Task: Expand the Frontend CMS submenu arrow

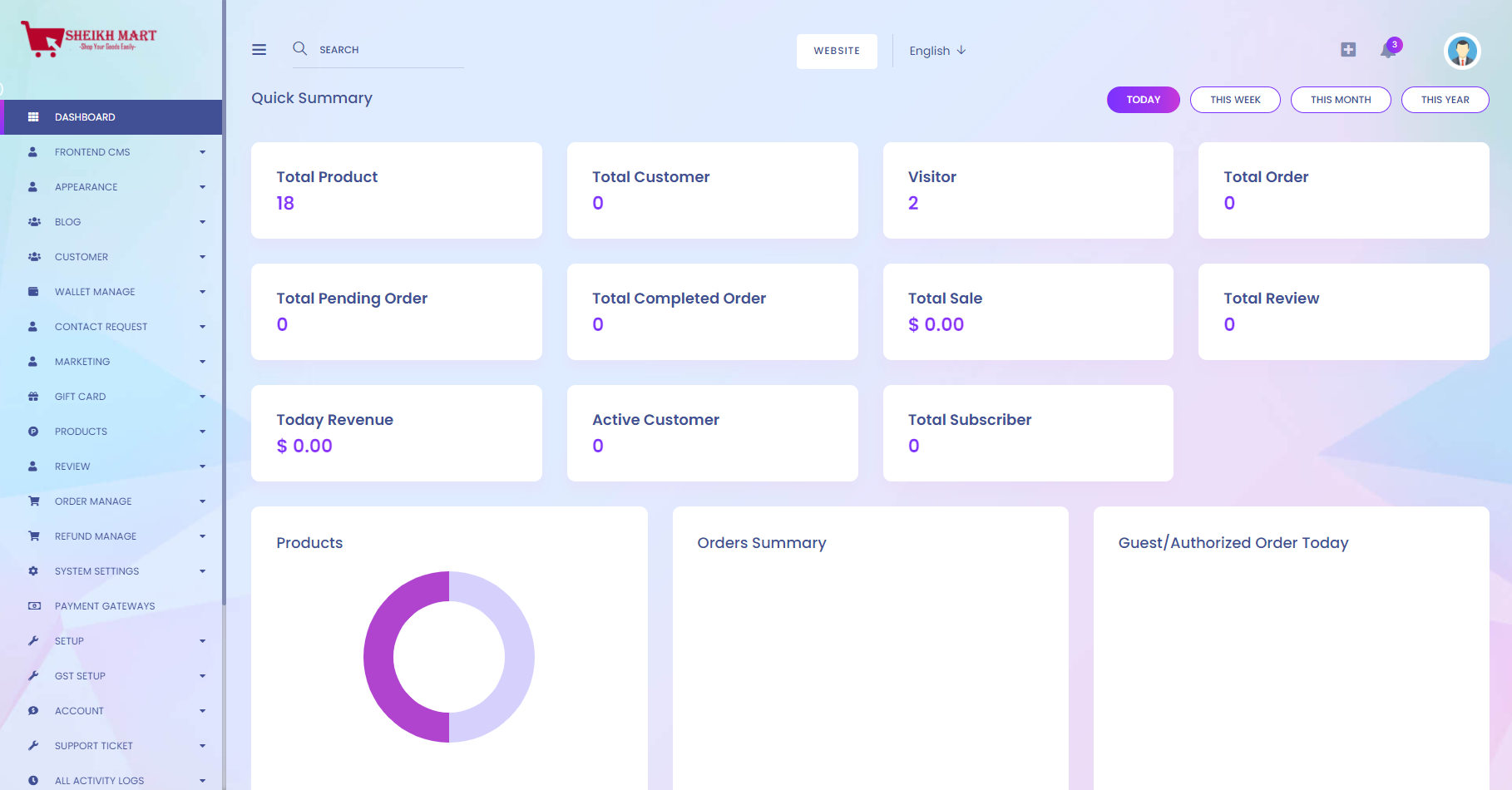Action: [x=202, y=152]
